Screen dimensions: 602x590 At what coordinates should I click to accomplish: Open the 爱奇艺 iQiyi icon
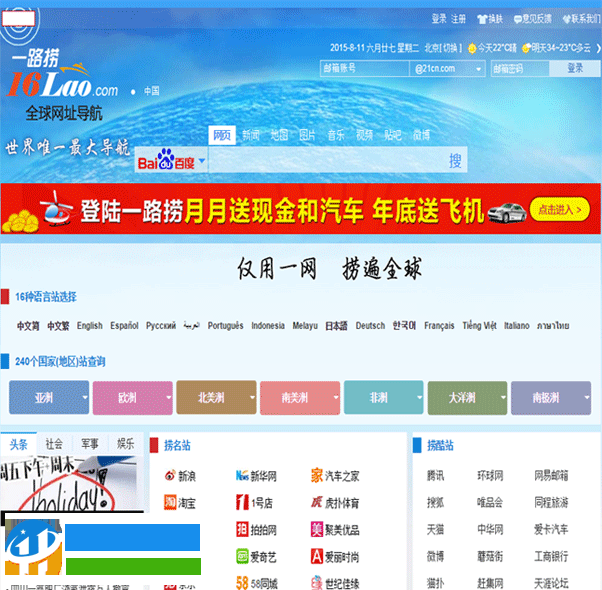[242, 556]
